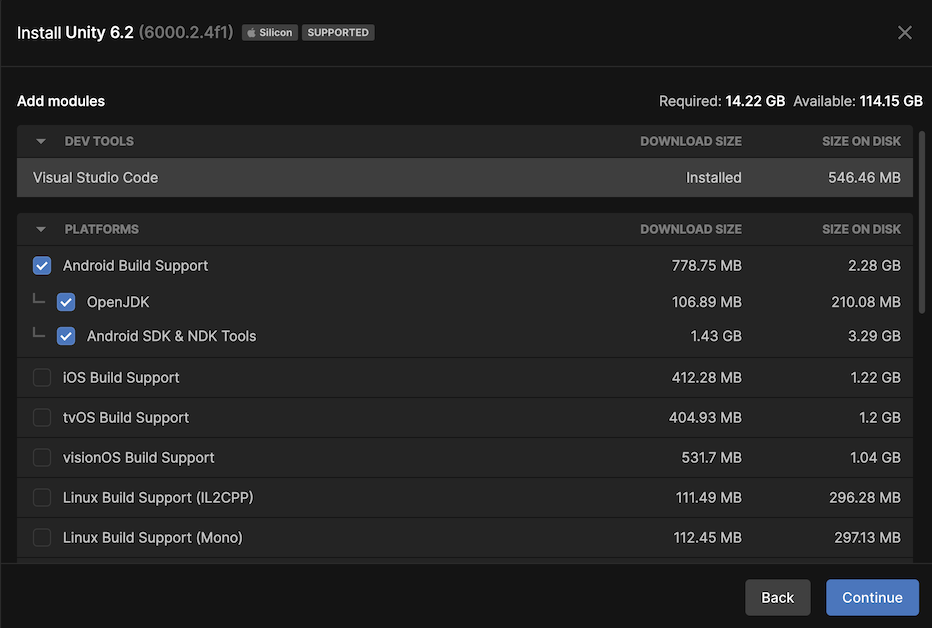Click the Apple Silicon badge
Viewport: 932px width, 628px height.
[x=270, y=33]
